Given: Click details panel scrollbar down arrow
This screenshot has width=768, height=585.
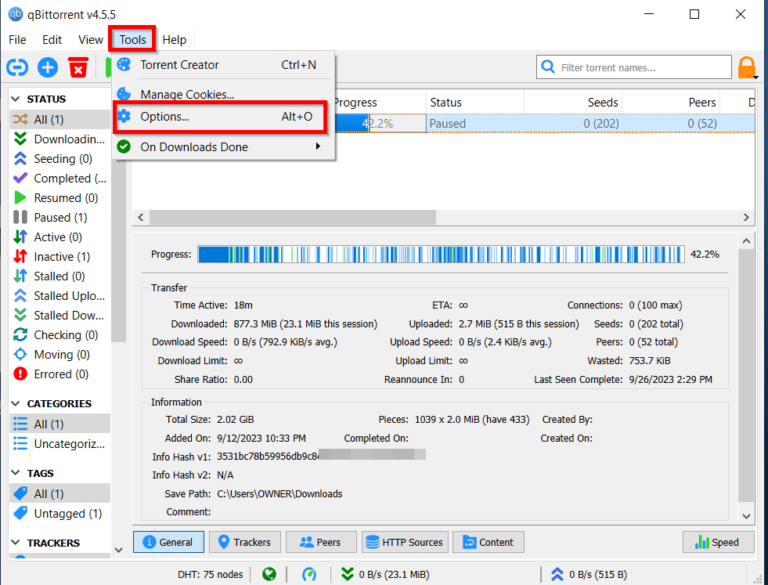Looking at the screenshot, I should pos(746,516).
